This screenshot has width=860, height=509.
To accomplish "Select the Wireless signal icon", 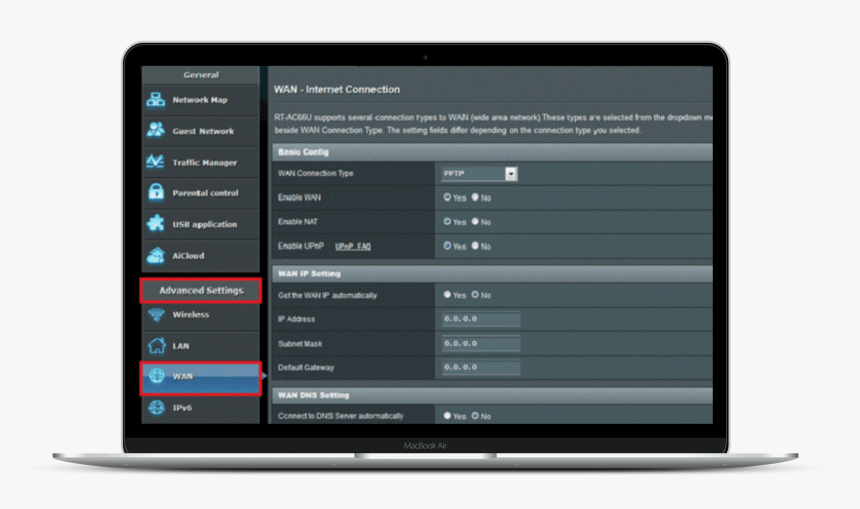I will coord(156,315).
